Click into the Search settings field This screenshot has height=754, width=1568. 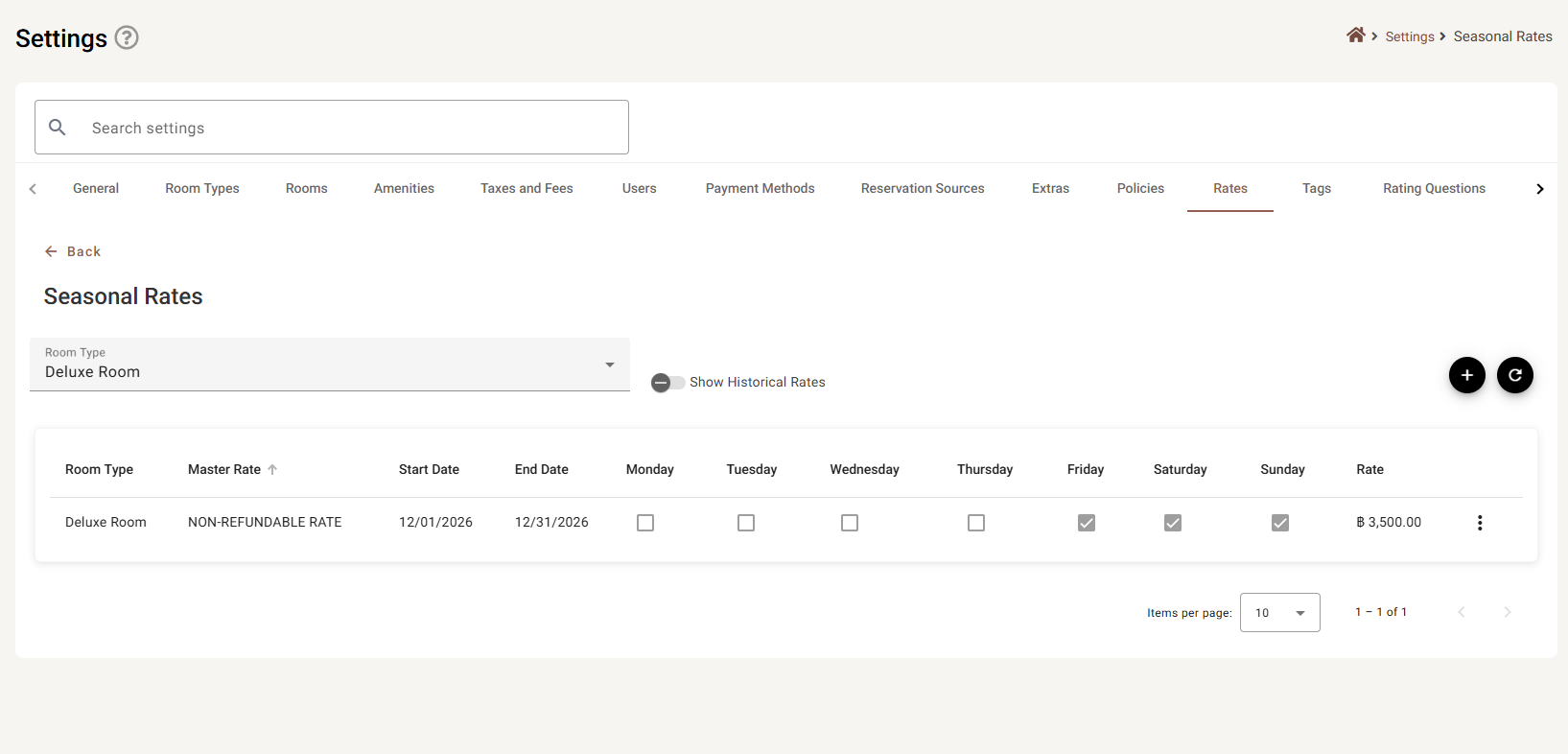pyautogui.click(x=332, y=128)
